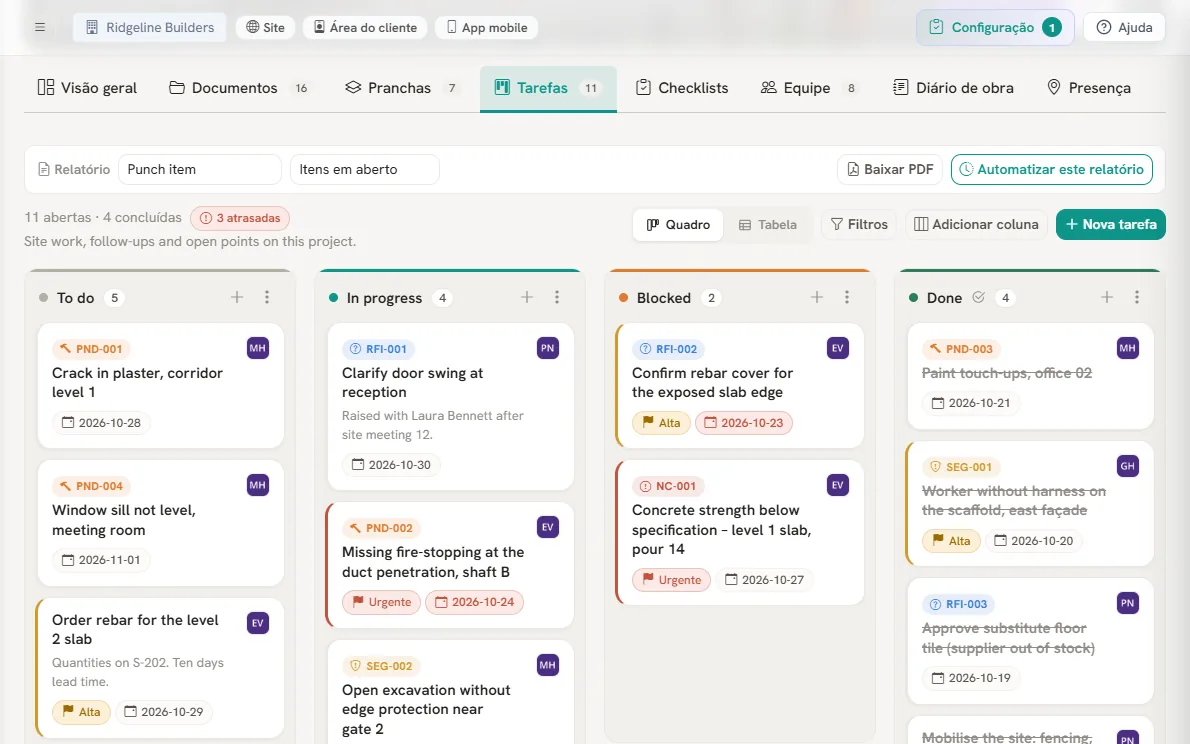Click Adicionar coluna button

click(976, 225)
